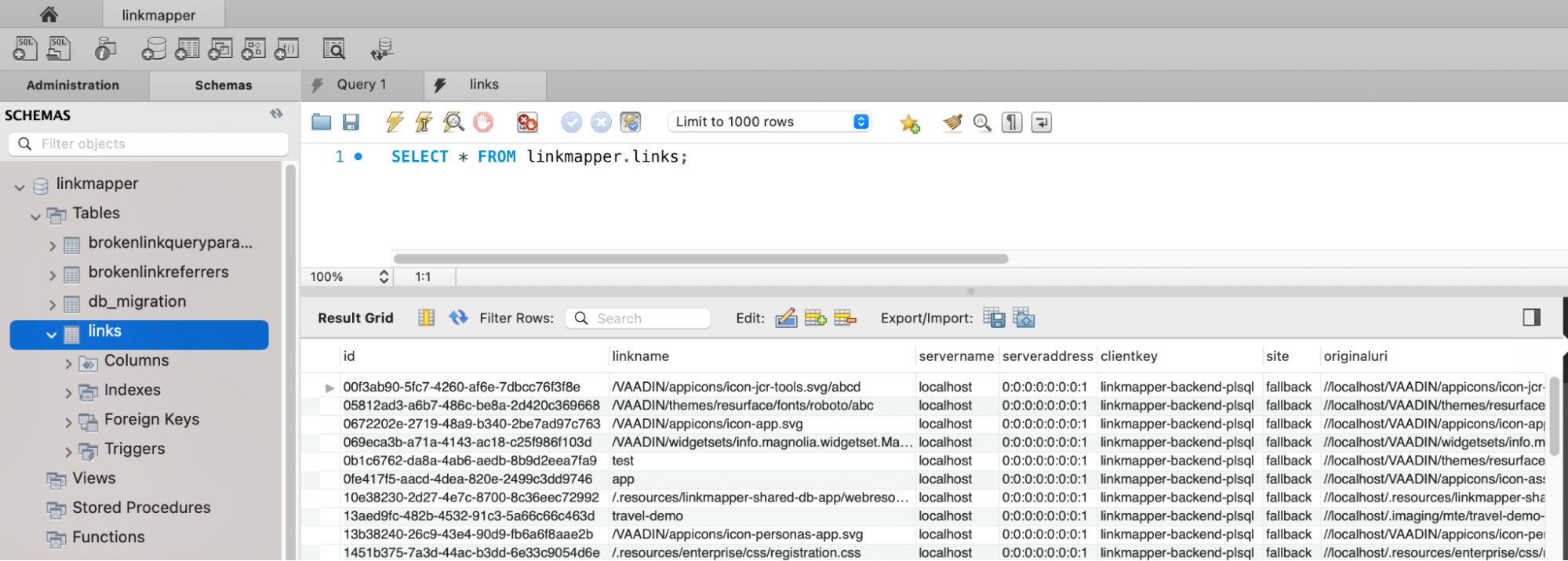Expand the brokenlinkreferrers table node
The width and height of the screenshot is (1568, 561).
click(53, 275)
